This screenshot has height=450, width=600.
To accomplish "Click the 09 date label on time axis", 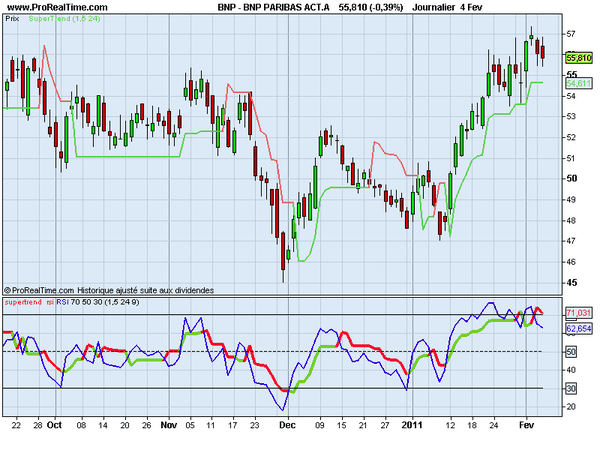I will tap(320, 426).
